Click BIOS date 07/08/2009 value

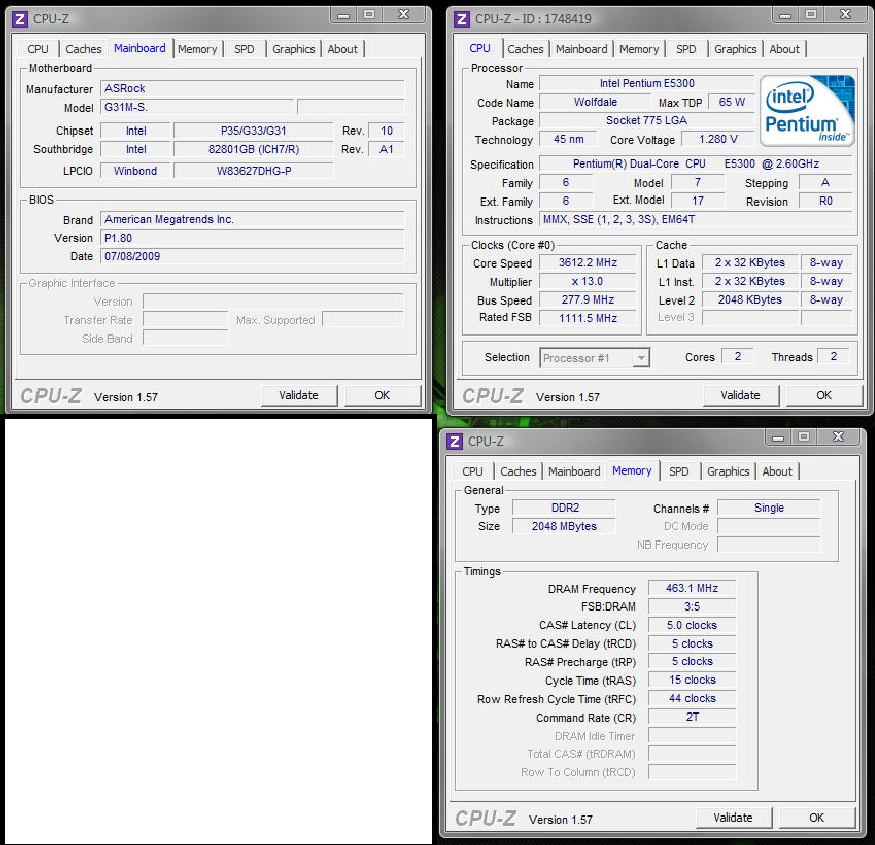(x=252, y=256)
